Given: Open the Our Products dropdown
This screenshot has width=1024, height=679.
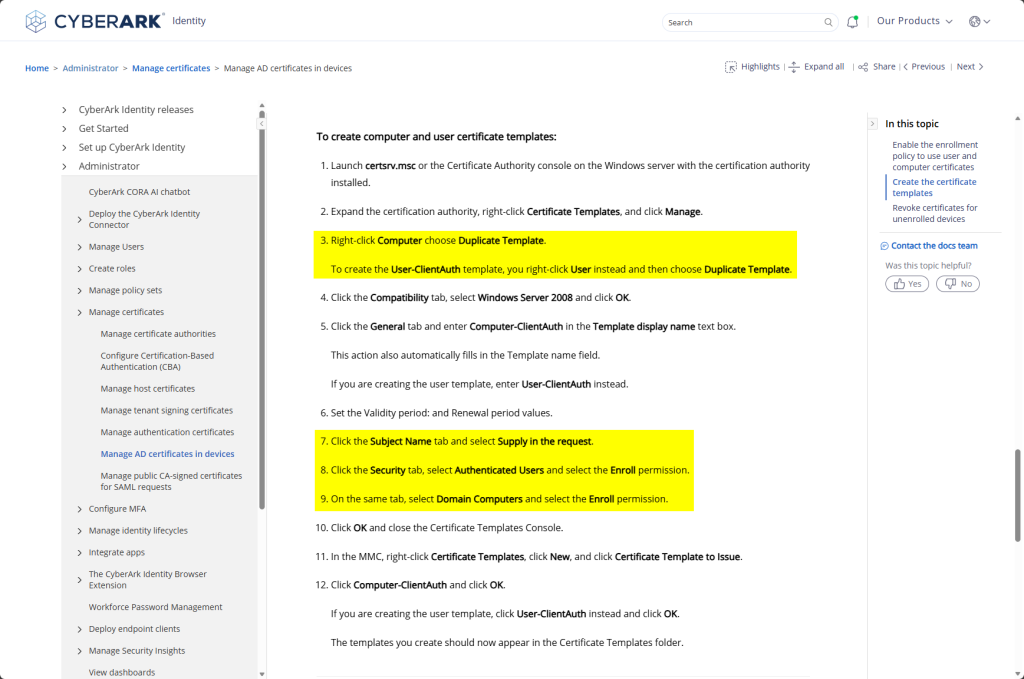Looking at the screenshot, I should pos(914,21).
